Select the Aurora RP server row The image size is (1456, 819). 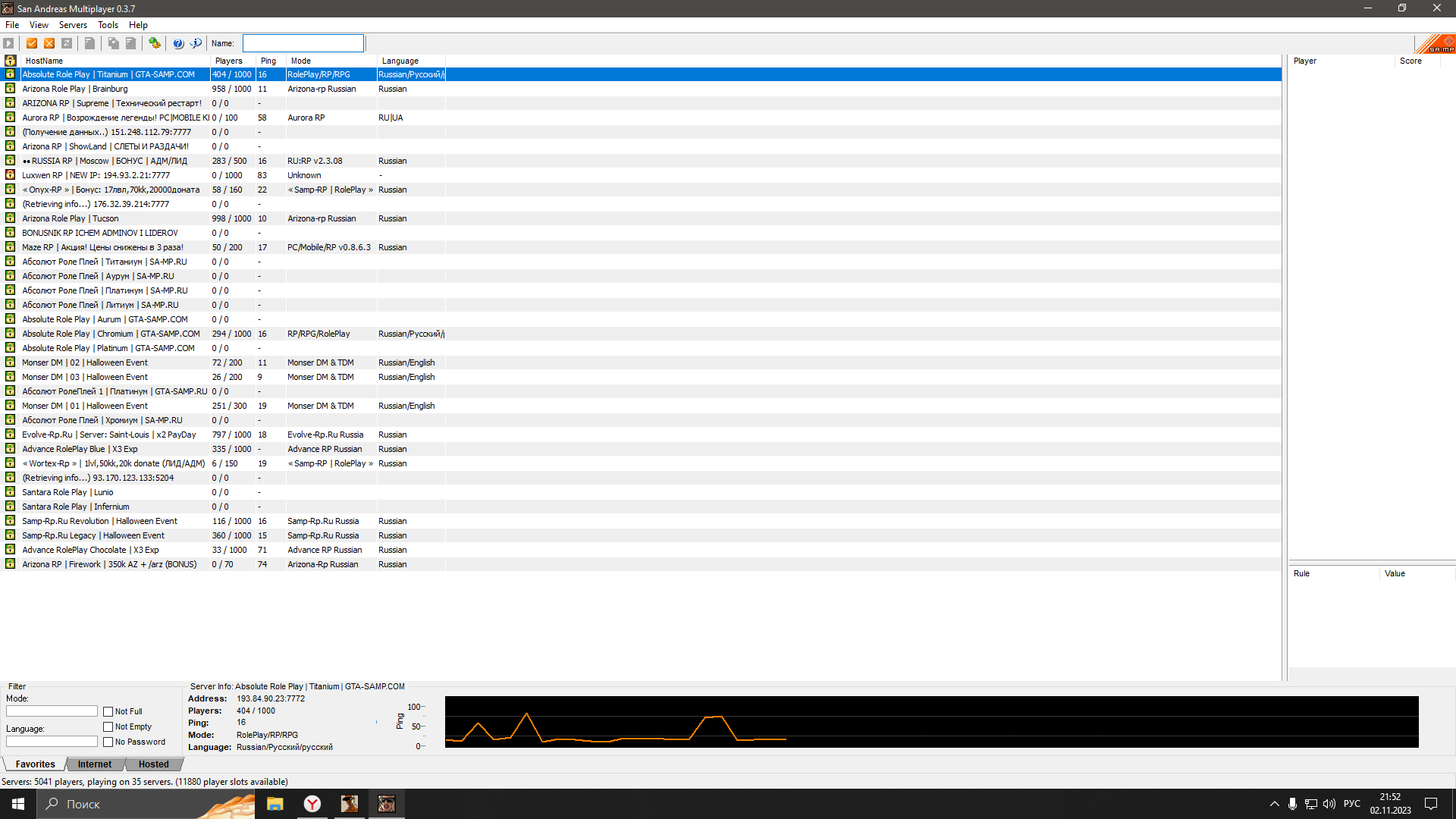click(641, 118)
